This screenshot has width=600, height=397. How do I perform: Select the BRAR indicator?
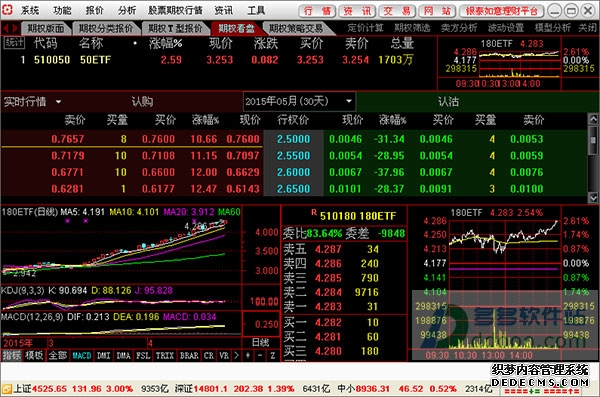189,356
